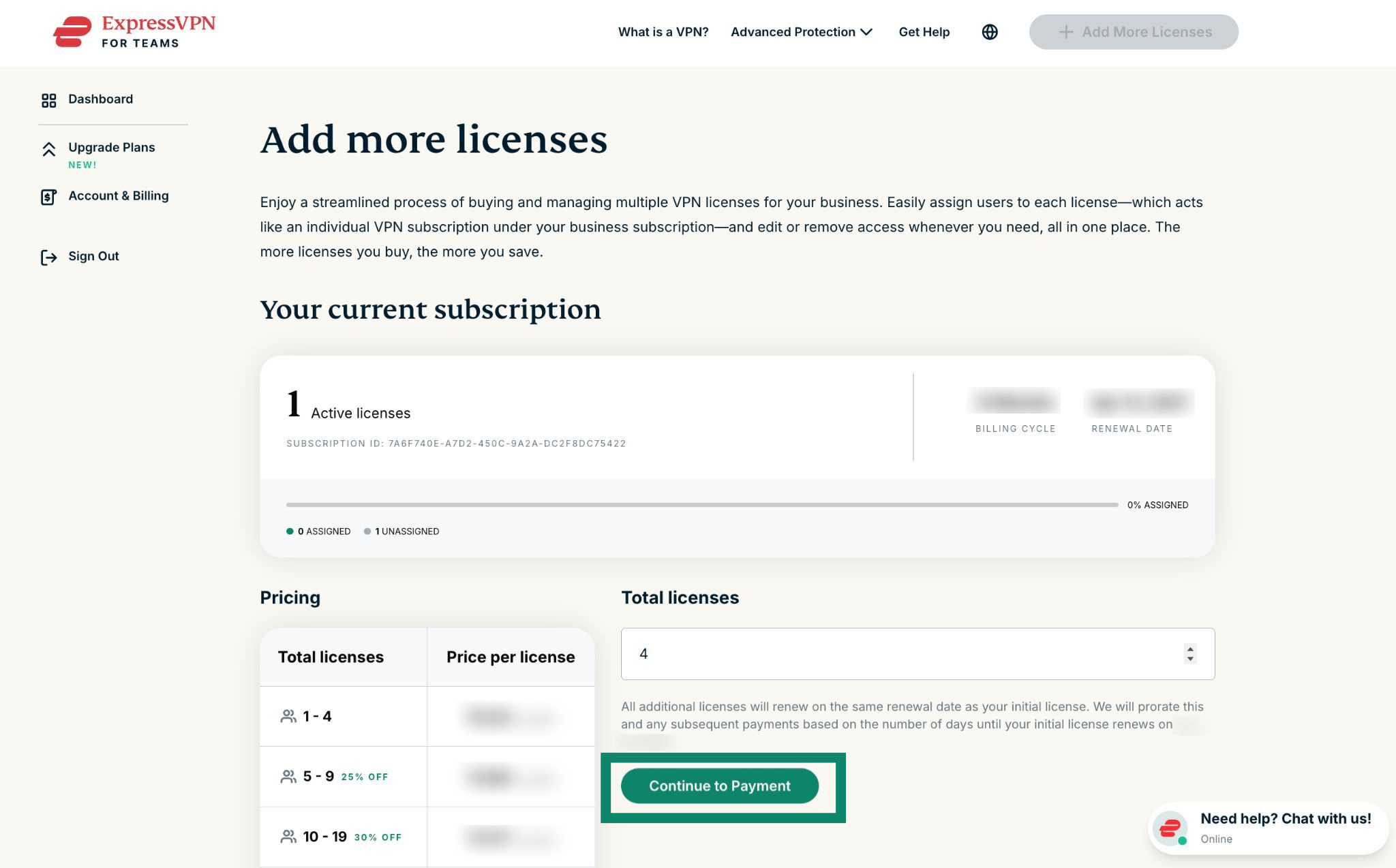Open the What is a VPN? menu item
This screenshot has height=868, width=1396.
coord(663,32)
